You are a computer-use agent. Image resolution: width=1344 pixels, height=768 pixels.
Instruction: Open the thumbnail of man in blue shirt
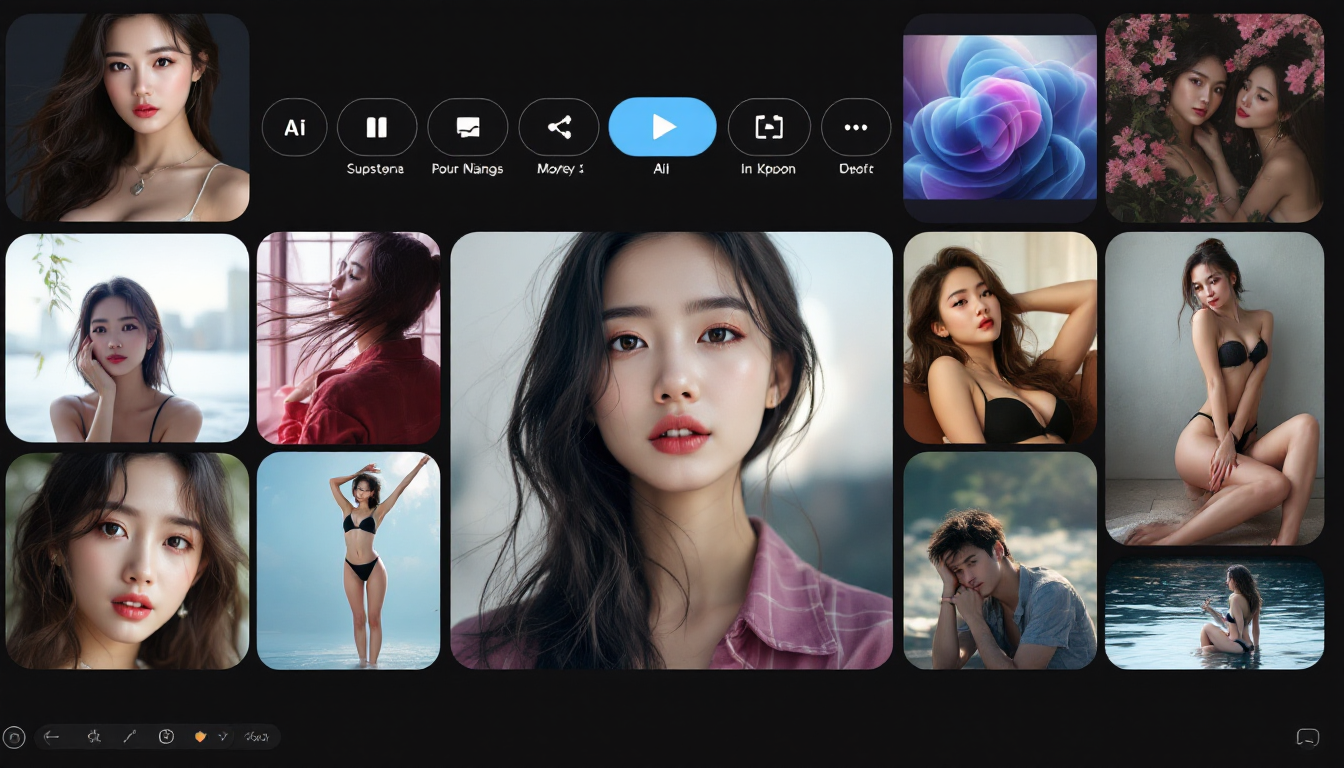pos(1000,560)
